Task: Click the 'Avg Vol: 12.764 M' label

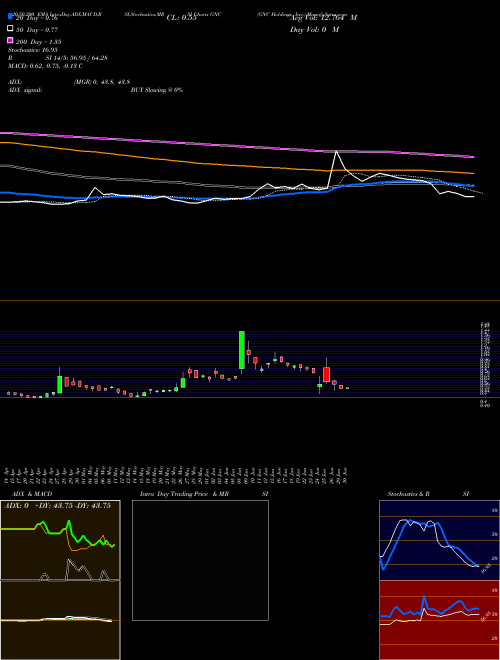Action: (x=323, y=18)
